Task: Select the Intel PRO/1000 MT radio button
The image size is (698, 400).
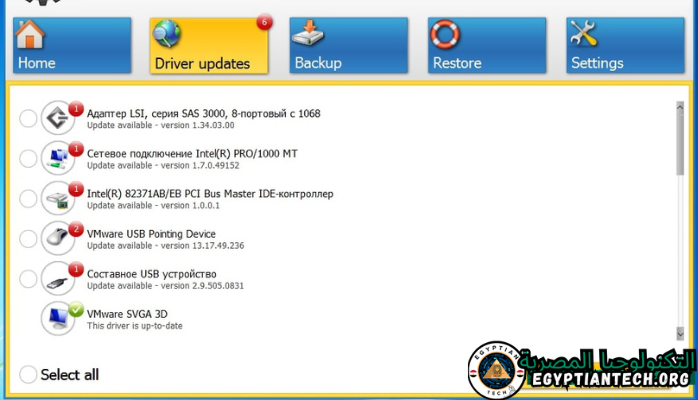Action: 28,158
